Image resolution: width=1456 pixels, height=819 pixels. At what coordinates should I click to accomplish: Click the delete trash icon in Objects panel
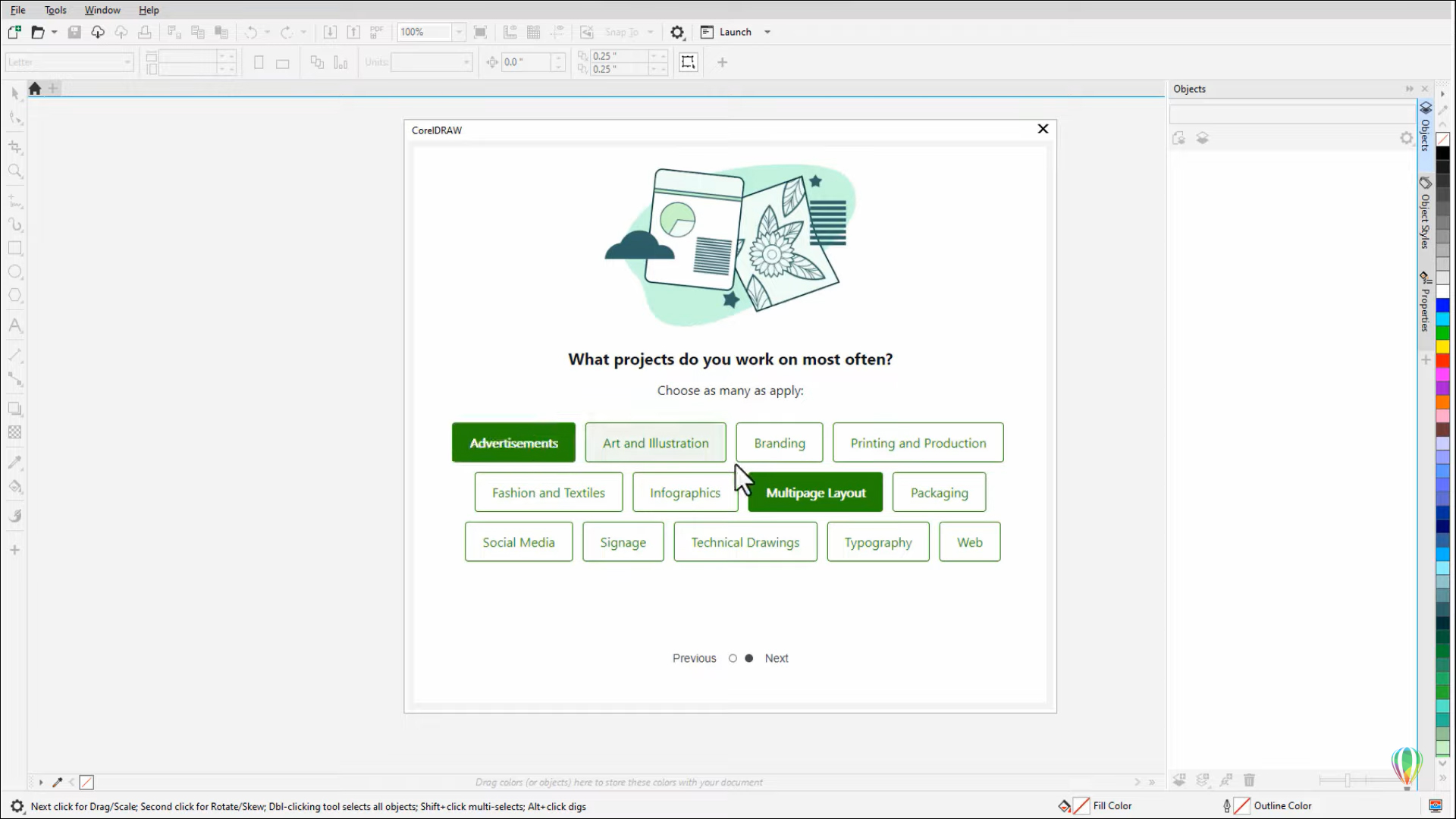pyautogui.click(x=1250, y=780)
